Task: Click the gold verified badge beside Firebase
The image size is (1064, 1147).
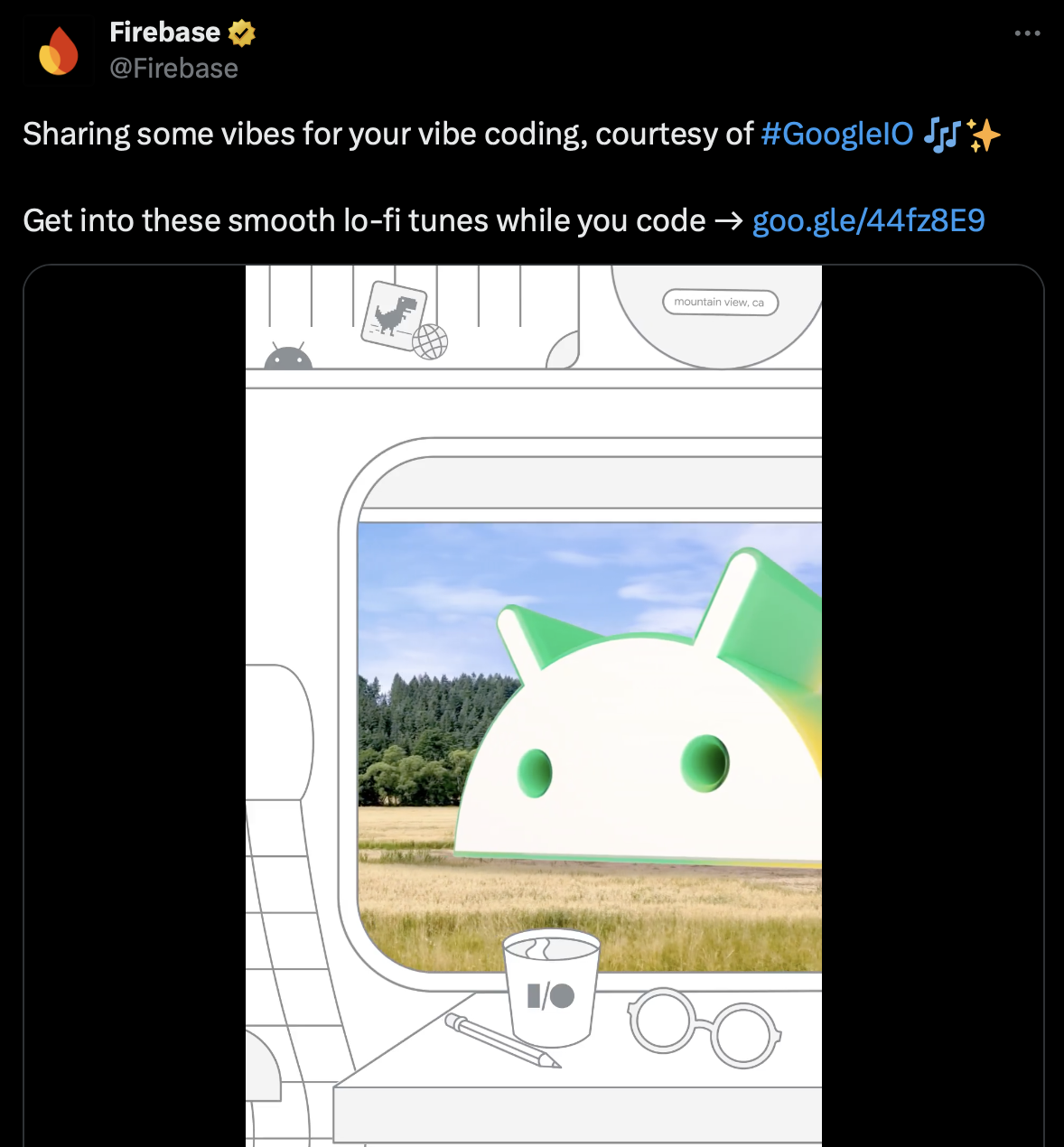Action: [242, 33]
